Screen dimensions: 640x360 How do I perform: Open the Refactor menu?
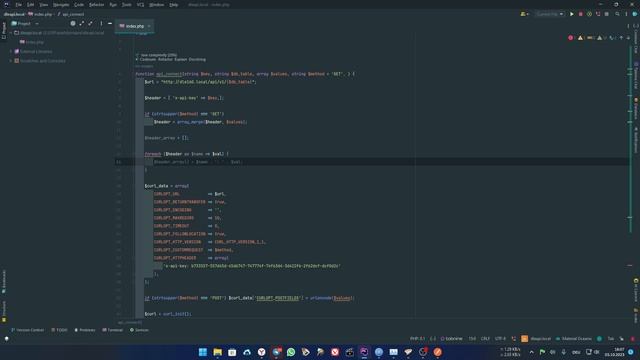click(96, 4)
